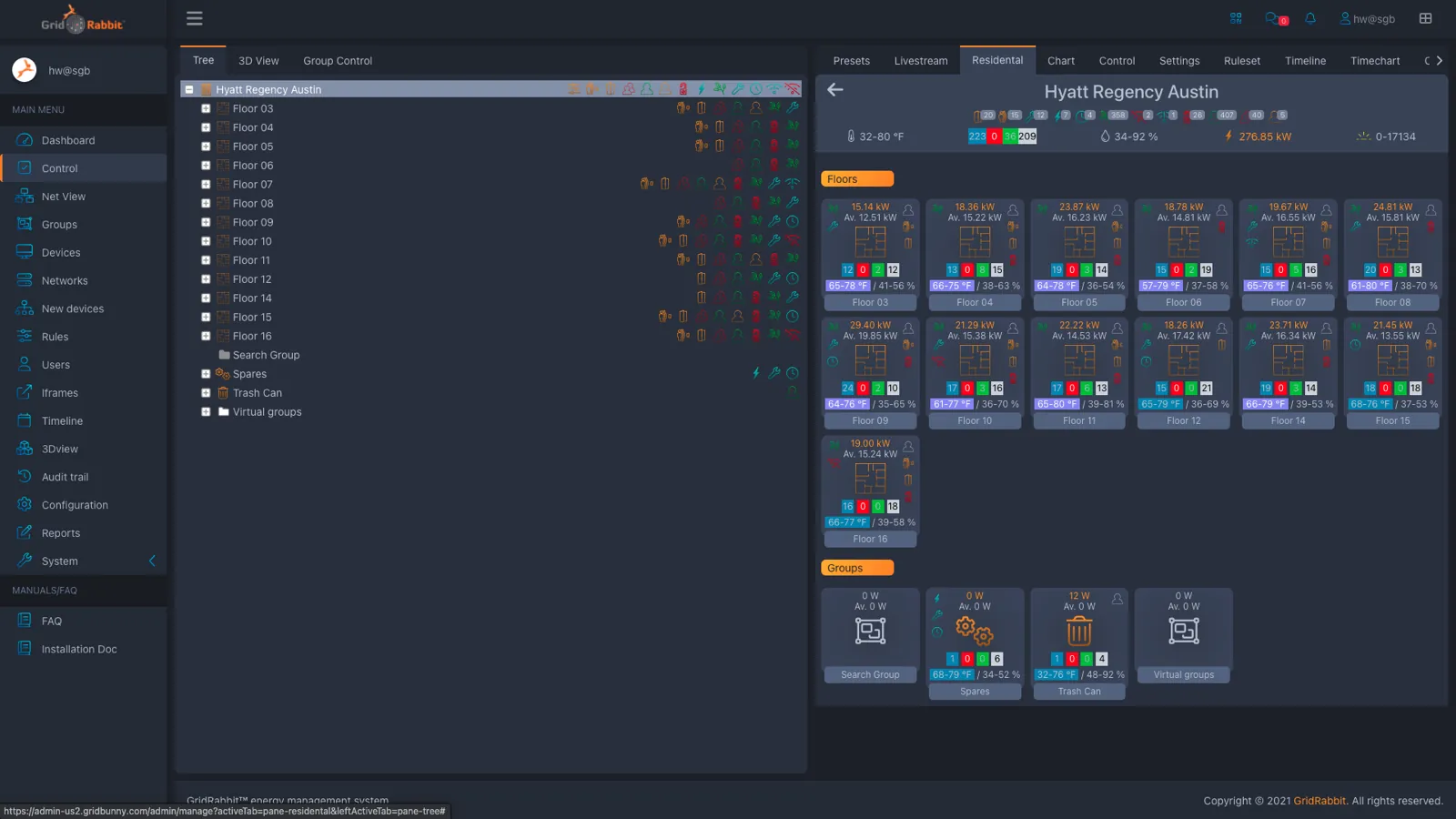Image resolution: width=1456 pixels, height=819 pixels.
Task: Expand the Floor 03 tree node
Action: 206,108
